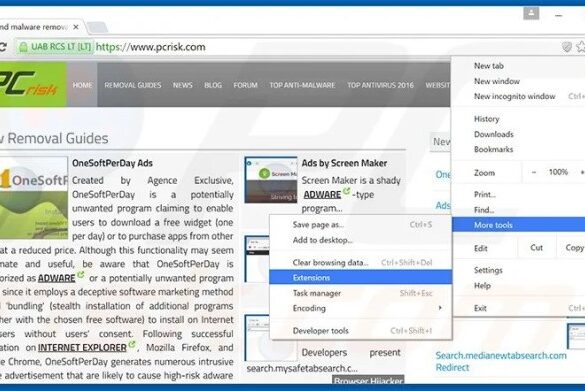The height and width of the screenshot is (391, 585).
Task: Decrease zoom with the minus button
Action: [534, 172]
